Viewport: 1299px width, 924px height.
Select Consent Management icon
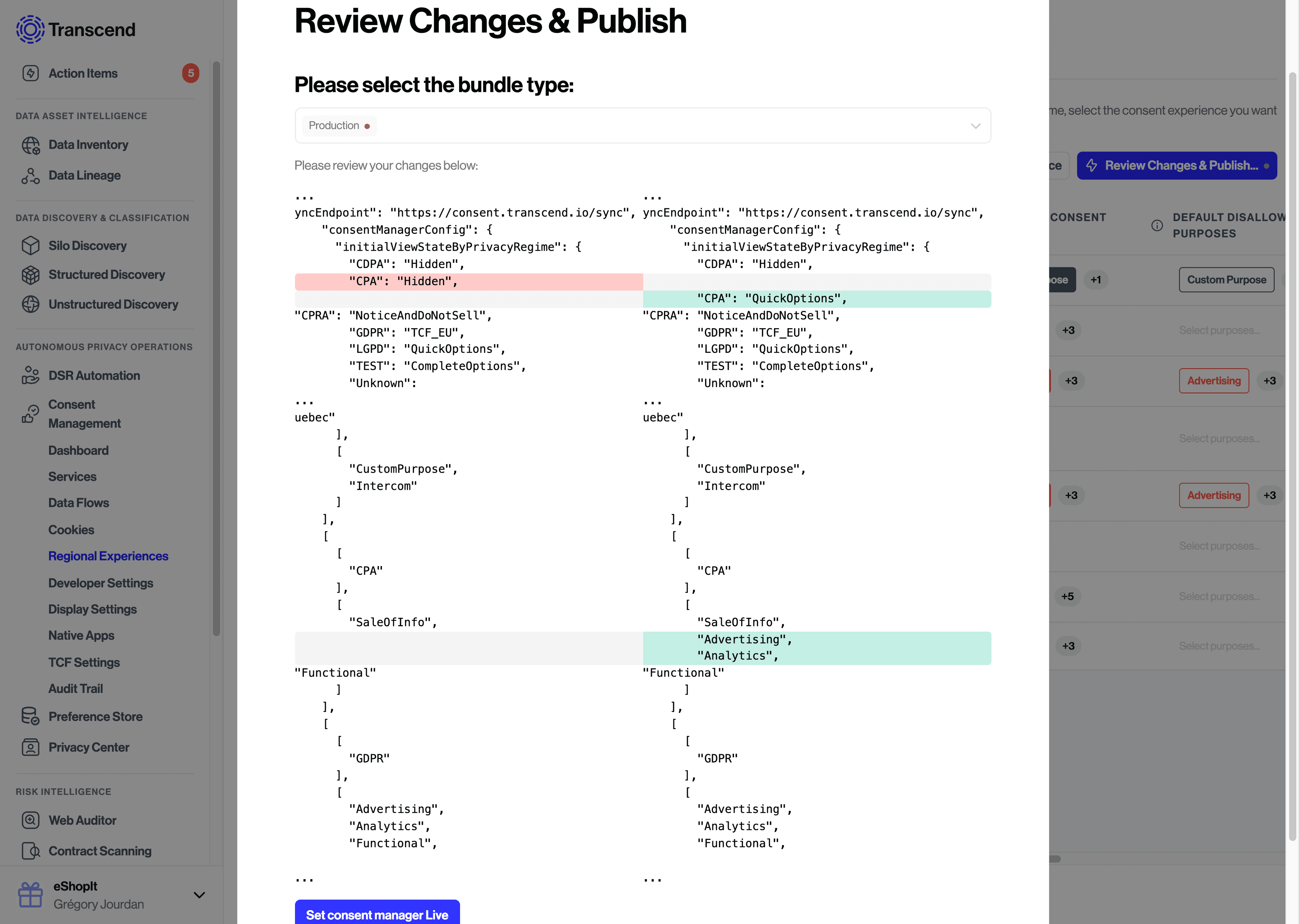click(29, 413)
